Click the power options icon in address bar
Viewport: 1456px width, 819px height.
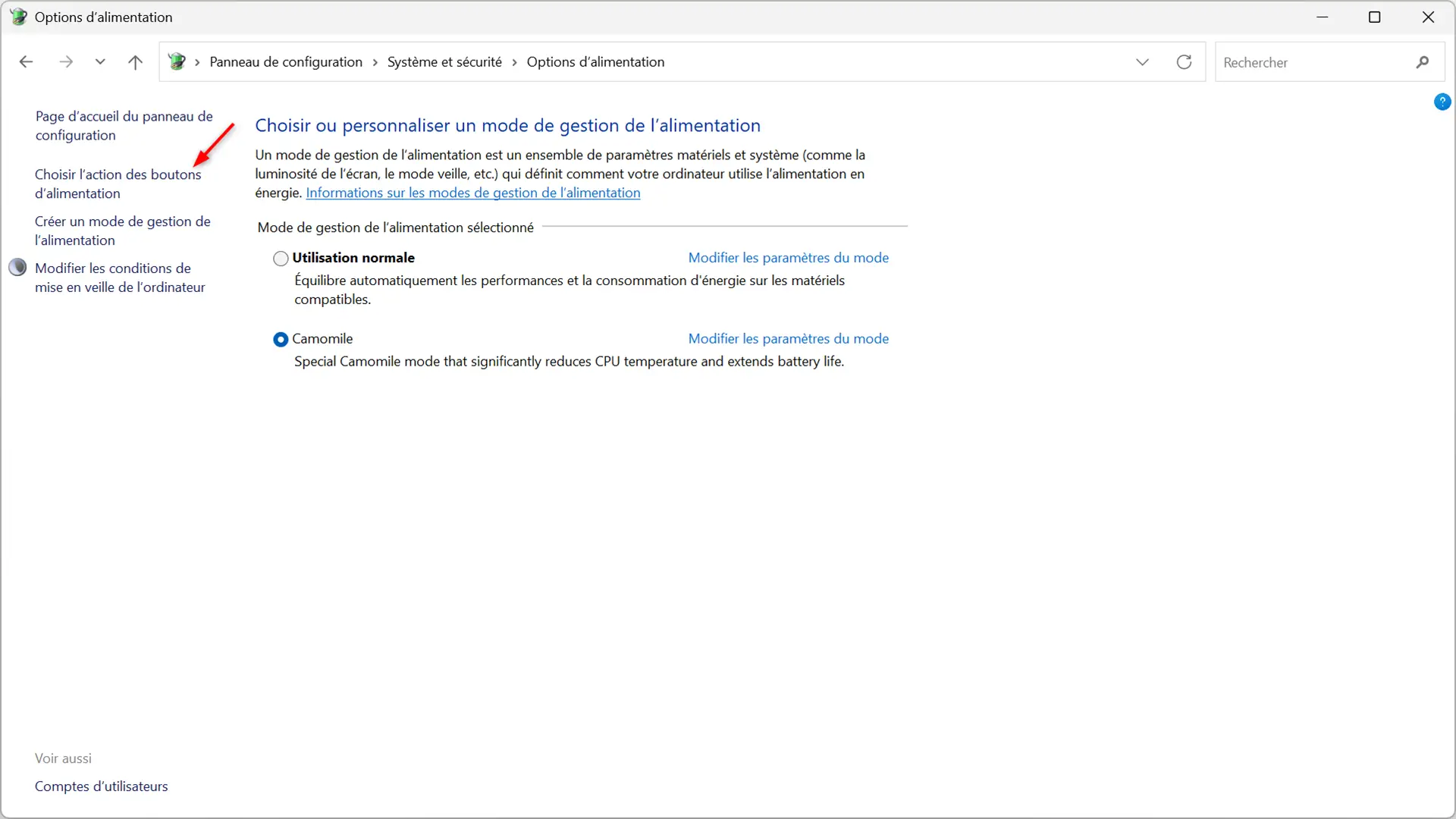click(x=177, y=62)
